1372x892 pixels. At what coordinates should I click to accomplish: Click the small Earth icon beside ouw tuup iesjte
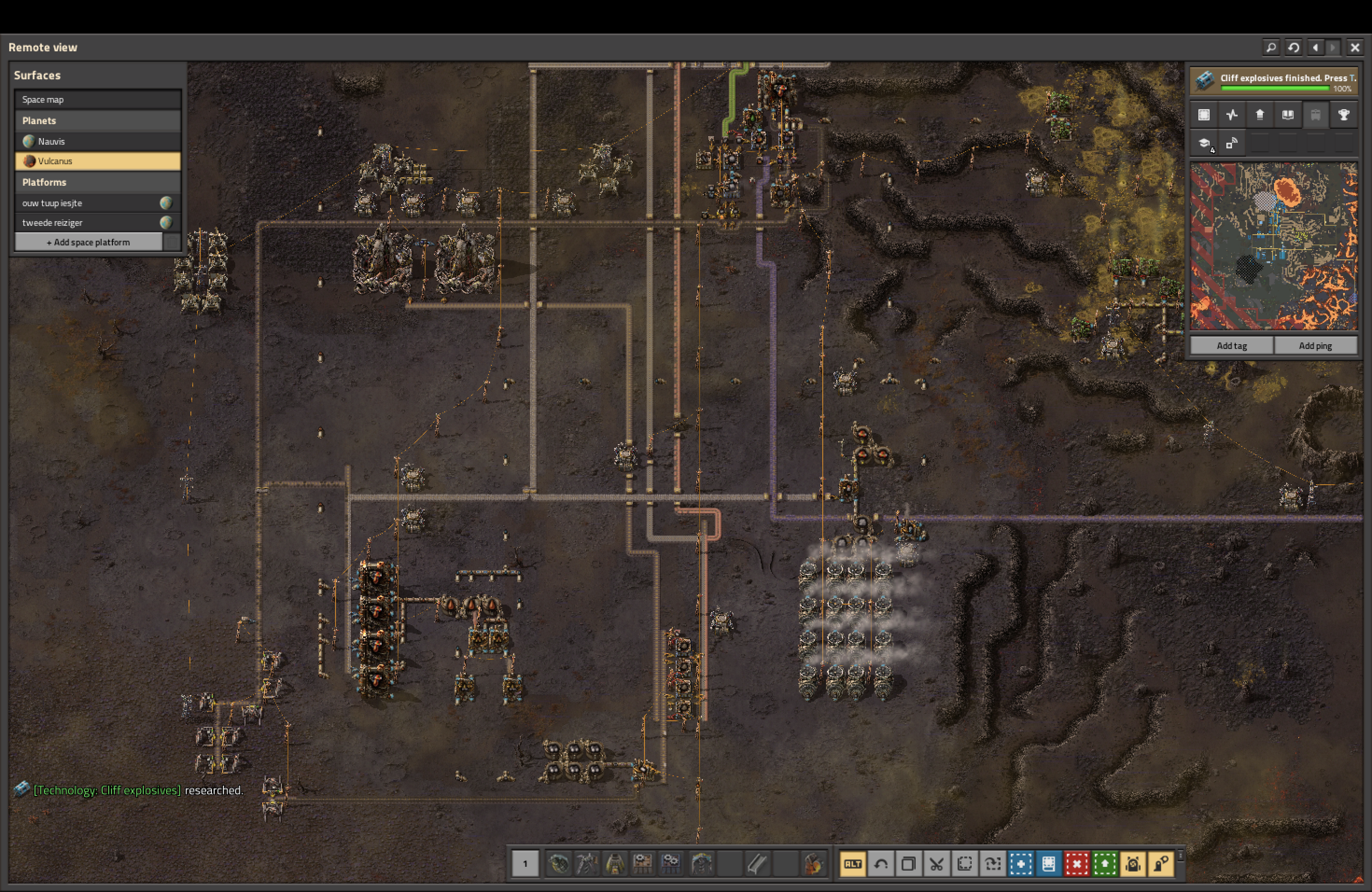coord(166,203)
